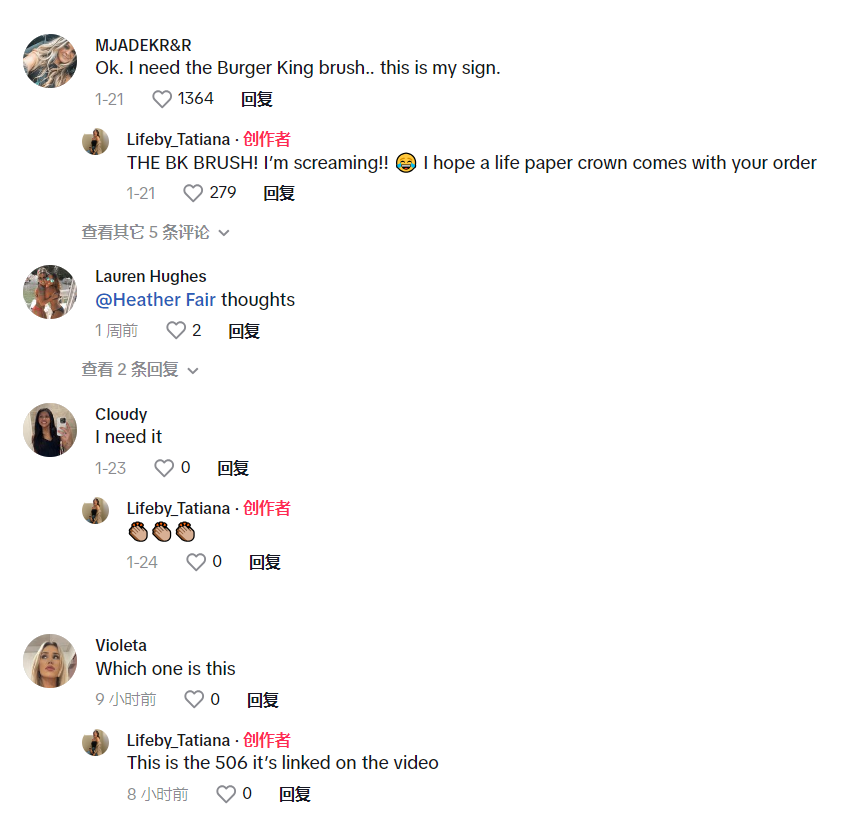Expand 查看其它 5 条评论 replies
This screenshot has width=856, height=820.
point(156,233)
